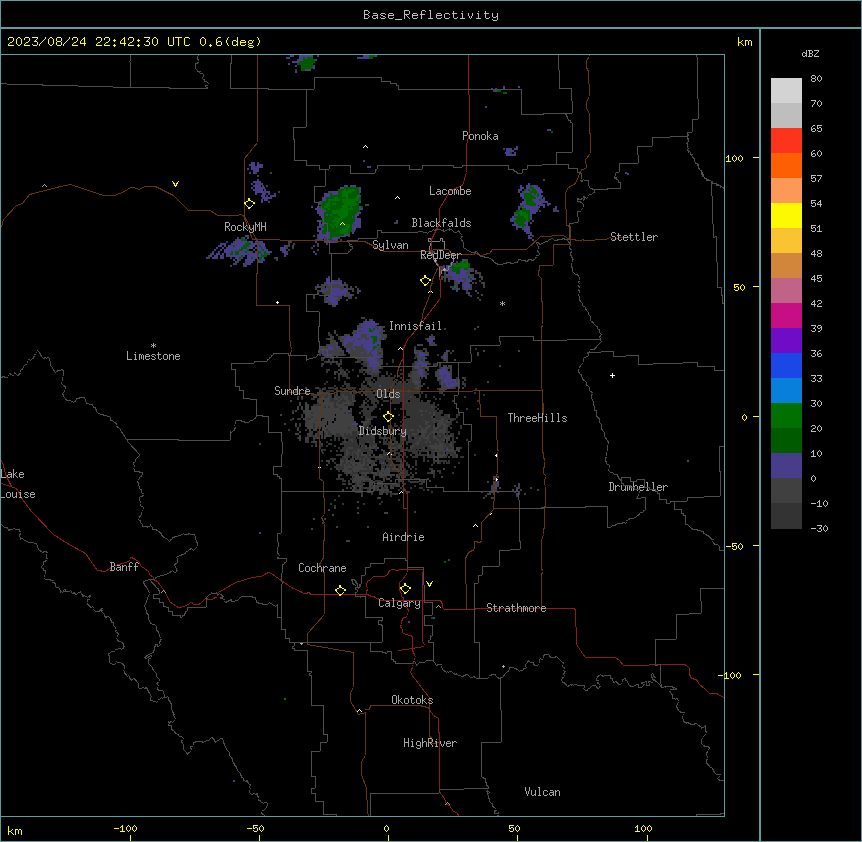Click the Okotoks label
The image size is (862, 842).
(x=412, y=700)
